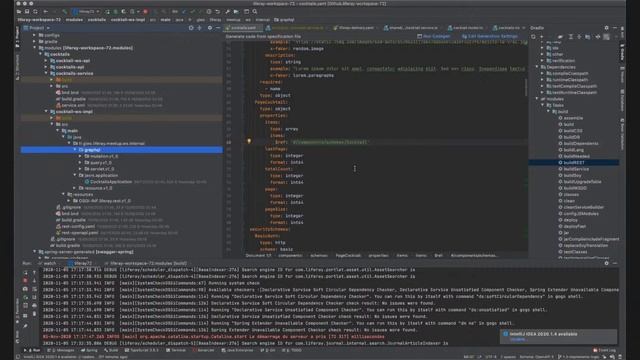Click the Save All toolbar icon
Viewport: 640px width, 360px height.
click(x=27, y=11)
